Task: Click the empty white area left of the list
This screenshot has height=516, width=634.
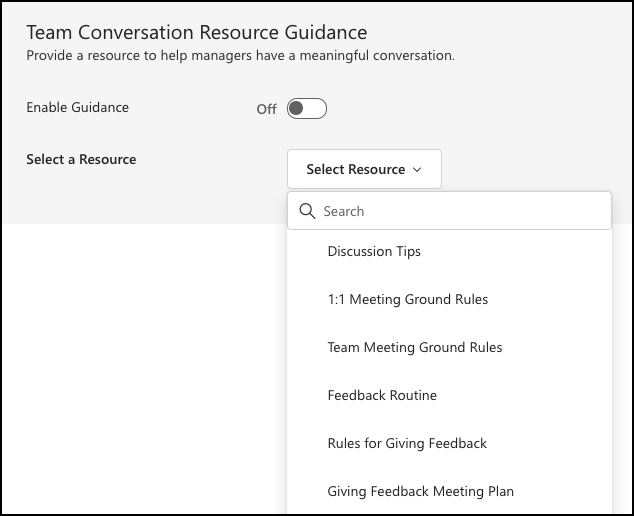Action: point(140,370)
